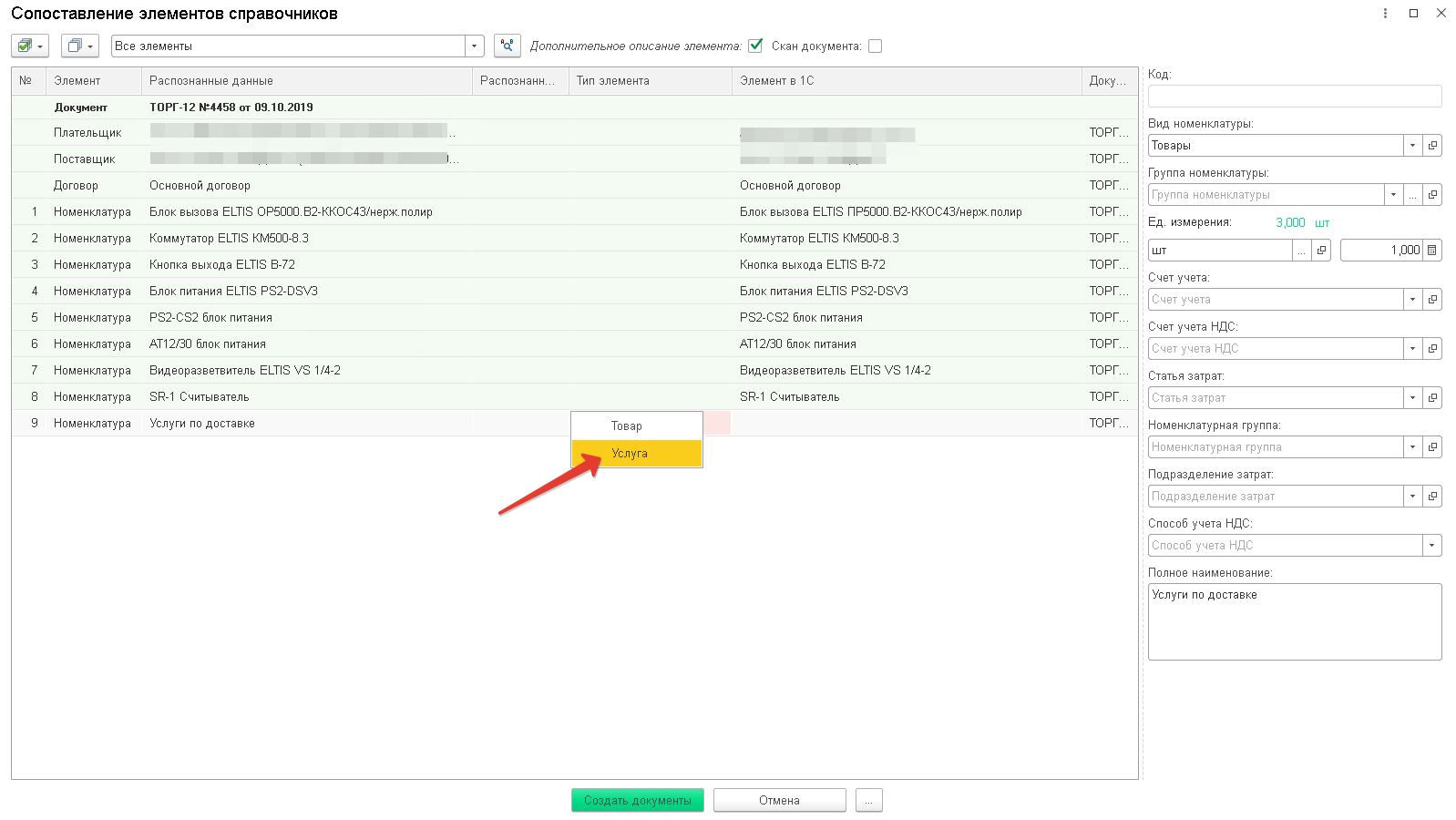This screenshot has width=1456, height=820.
Task: Click the 1,000 quantity coefficient field
Action: tap(1381, 250)
